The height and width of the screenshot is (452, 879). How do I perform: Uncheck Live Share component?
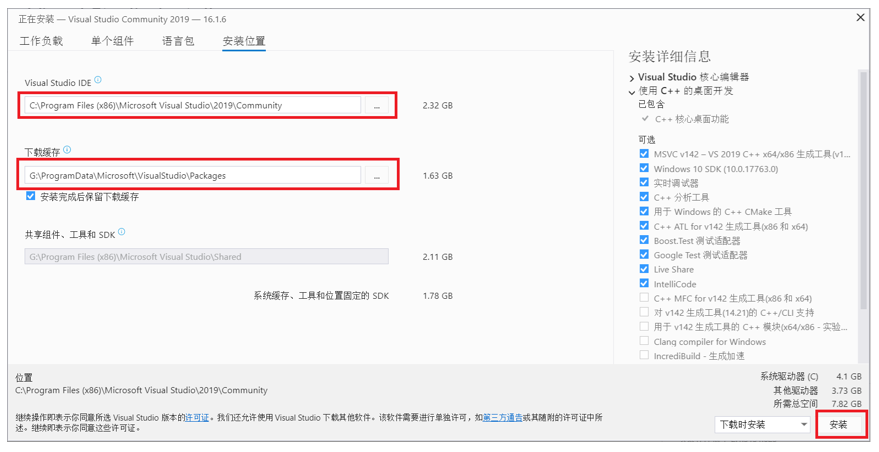644,269
